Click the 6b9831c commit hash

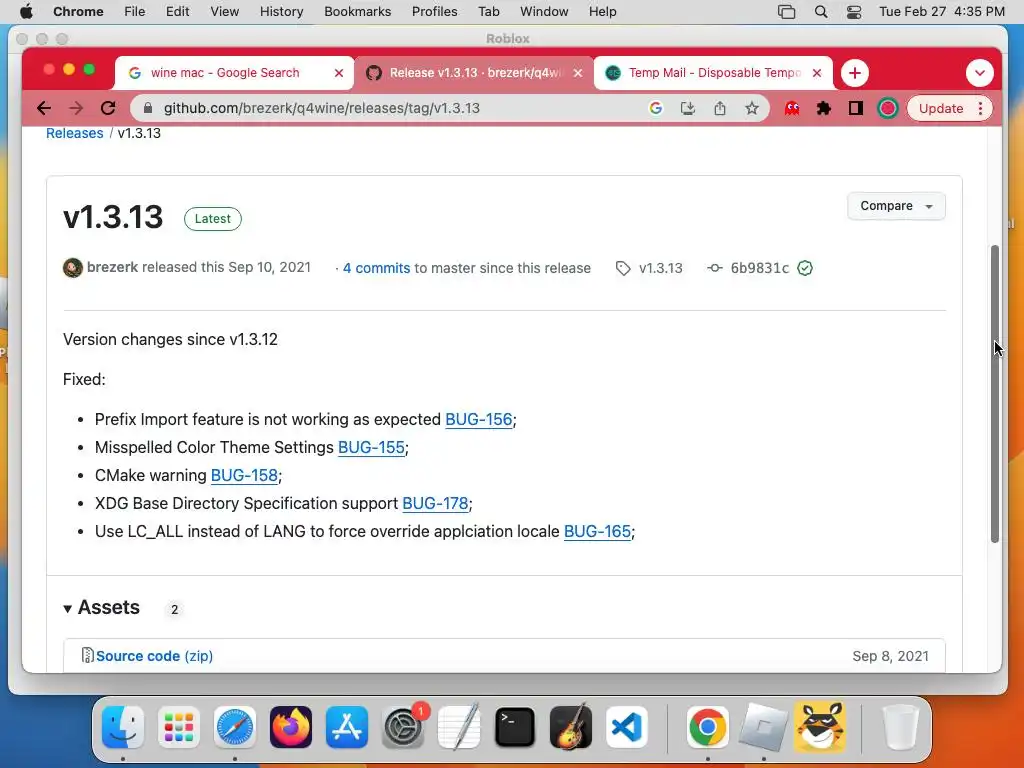click(760, 268)
